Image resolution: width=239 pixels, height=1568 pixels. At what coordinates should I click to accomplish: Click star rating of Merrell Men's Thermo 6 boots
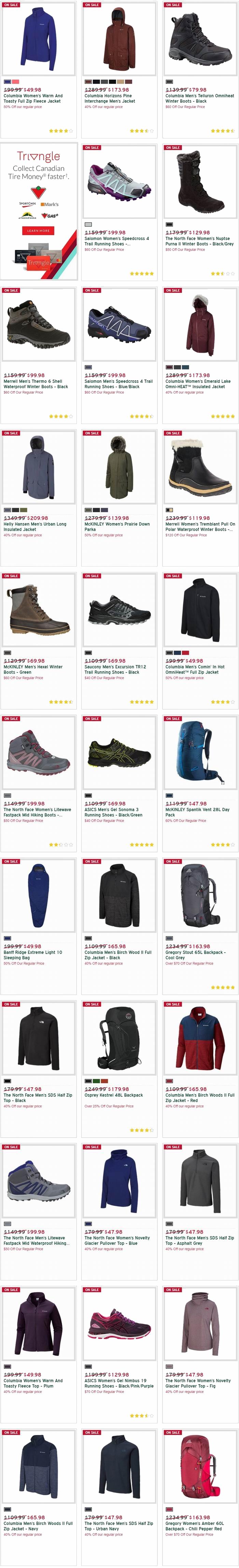pyautogui.click(x=61, y=416)
